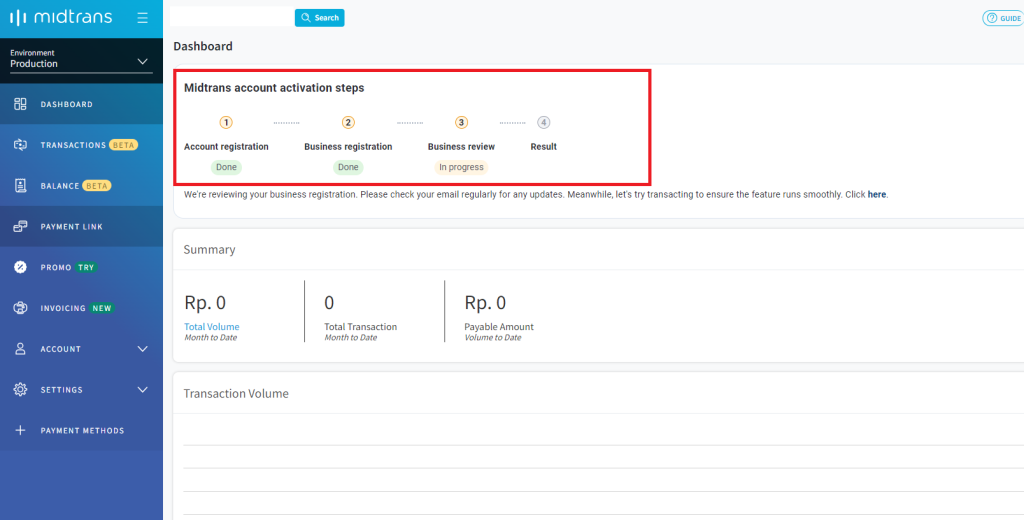Click the Balance document icon
The height and width of the screenshot is (520, 1024).
pos(20,186)
